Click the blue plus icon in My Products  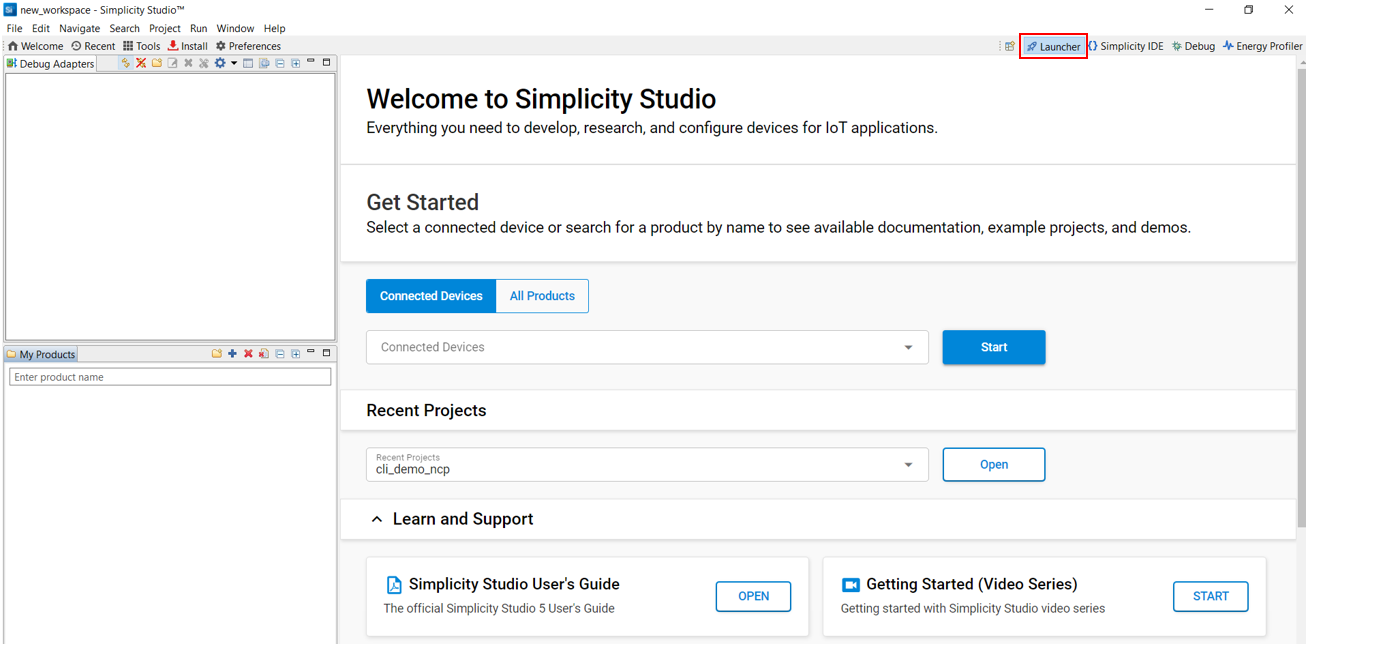pos(232,354)
